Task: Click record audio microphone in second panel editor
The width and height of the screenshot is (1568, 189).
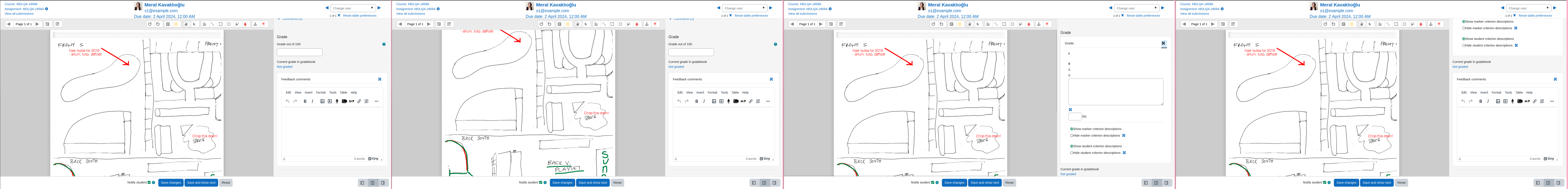Action: pos(728,101)
